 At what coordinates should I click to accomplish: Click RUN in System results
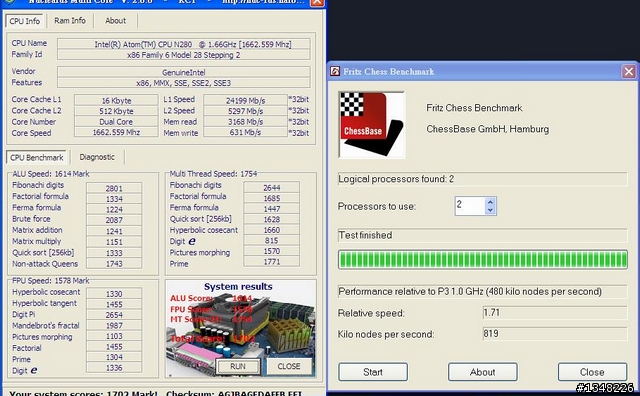click(x=238, y=366)
